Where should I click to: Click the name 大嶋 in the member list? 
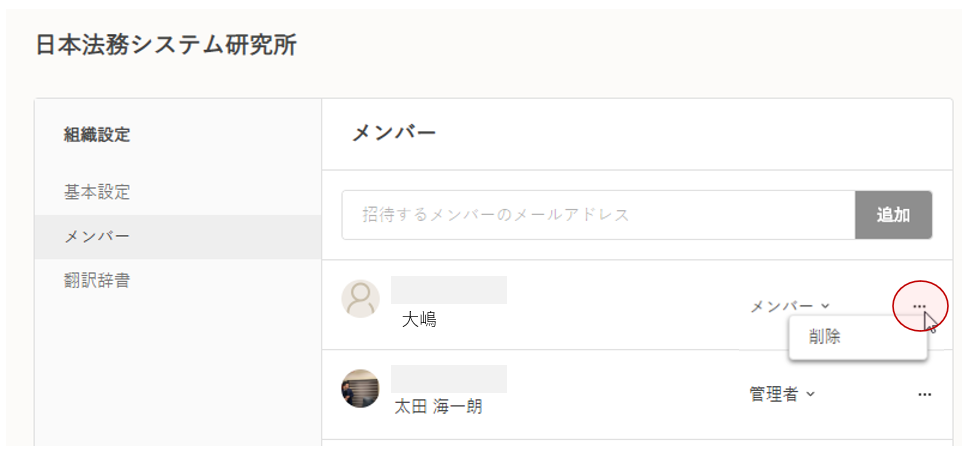click(x=419, y=320)
